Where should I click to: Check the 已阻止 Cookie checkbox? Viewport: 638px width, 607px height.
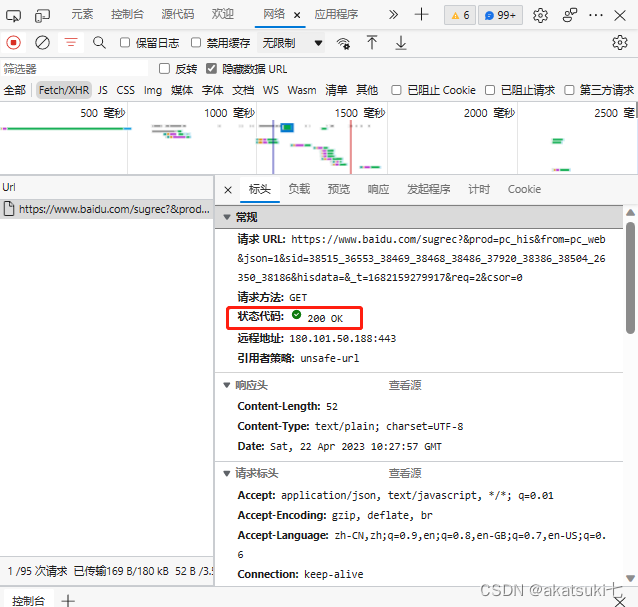coord(396,90)
